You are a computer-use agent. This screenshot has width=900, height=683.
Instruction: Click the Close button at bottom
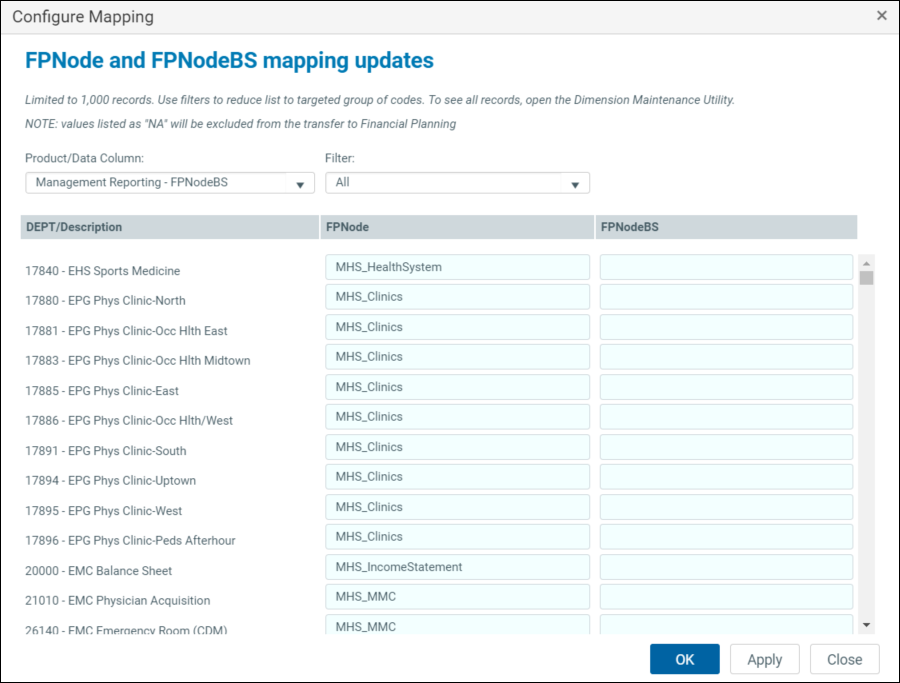844,659
